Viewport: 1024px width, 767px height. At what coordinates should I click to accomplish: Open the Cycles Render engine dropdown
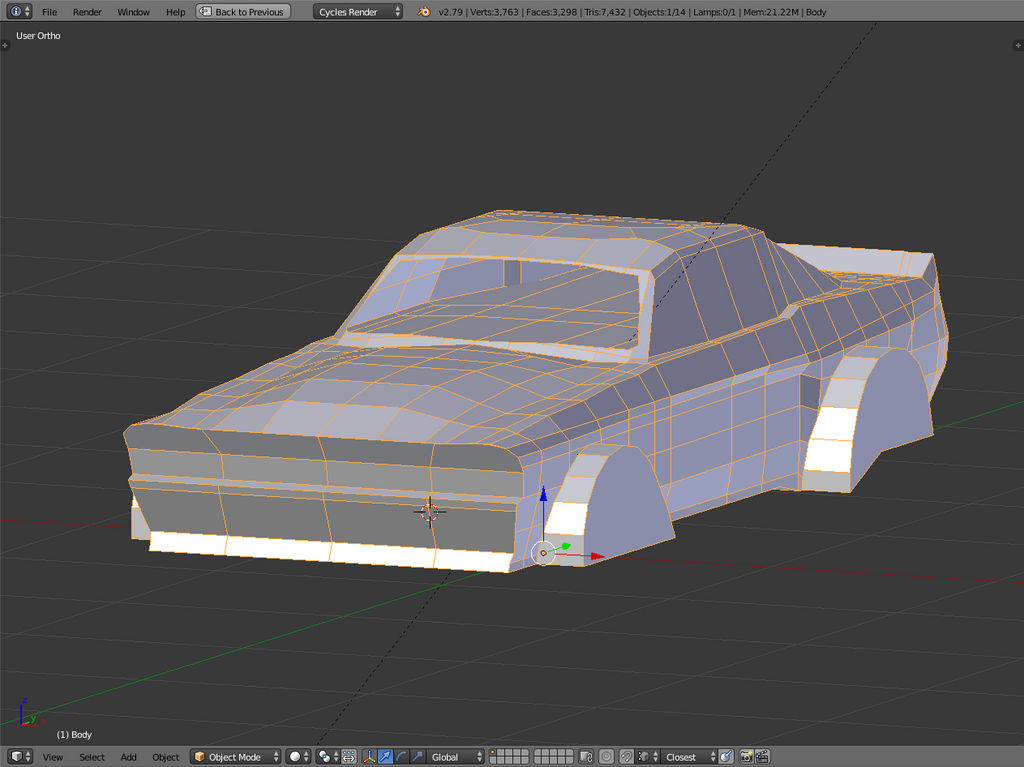[358, 11]
